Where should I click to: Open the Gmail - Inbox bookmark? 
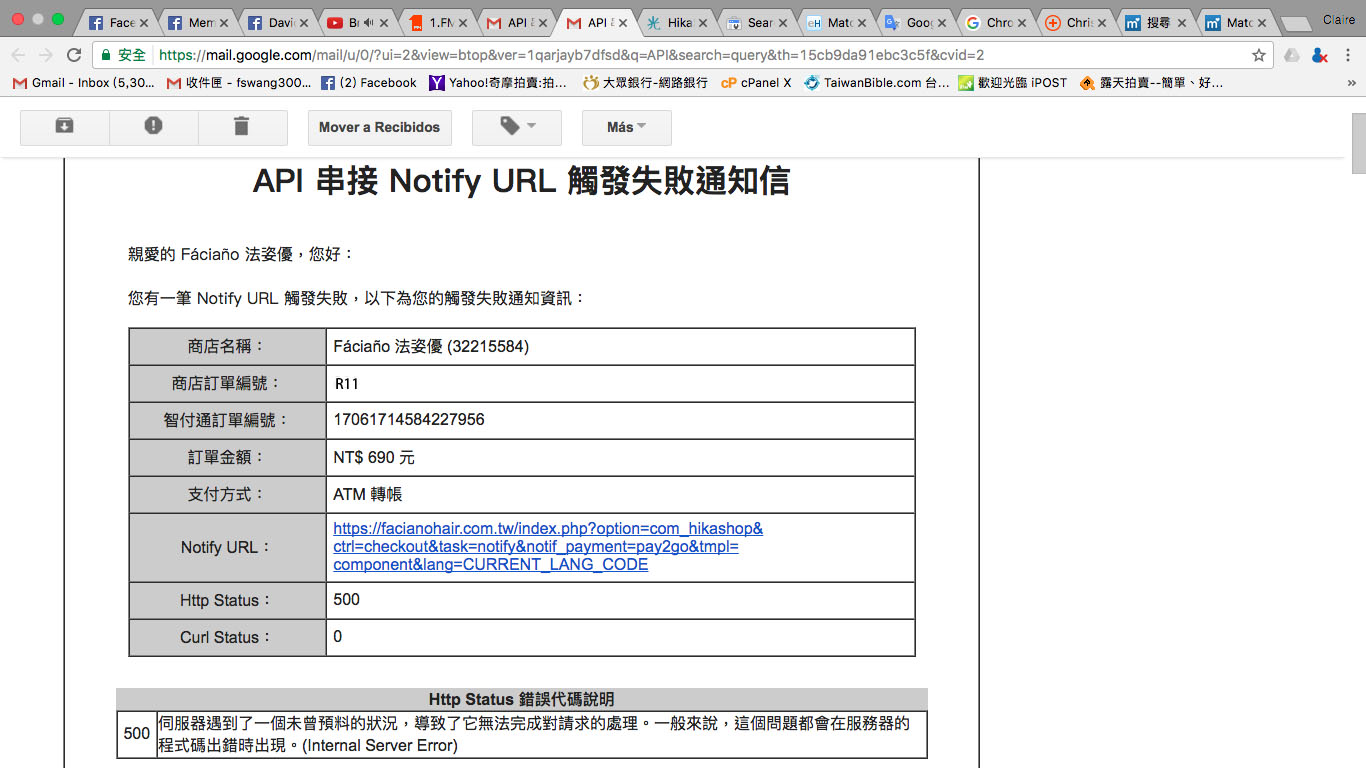84,83
